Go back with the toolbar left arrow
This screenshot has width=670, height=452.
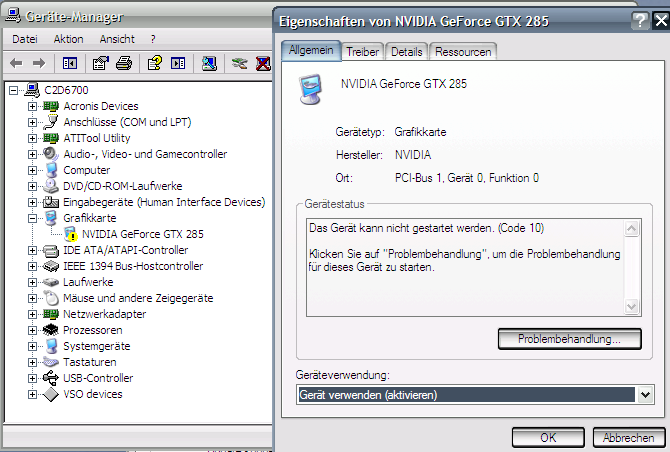coord(16,64)
